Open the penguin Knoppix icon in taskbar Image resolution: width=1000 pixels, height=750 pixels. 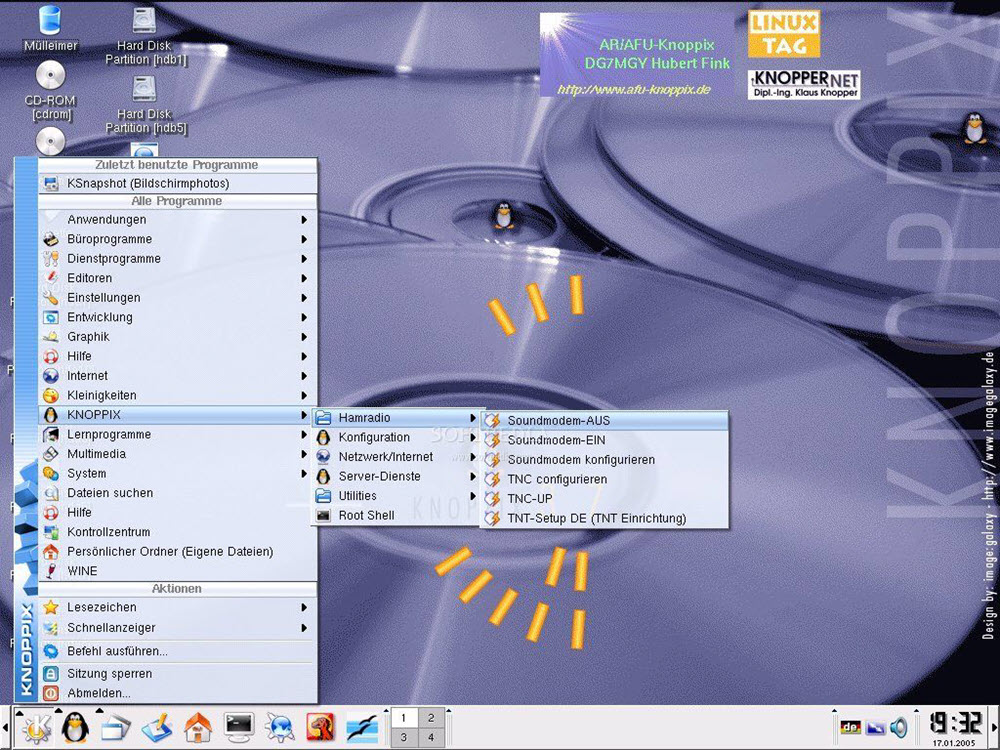75,727
